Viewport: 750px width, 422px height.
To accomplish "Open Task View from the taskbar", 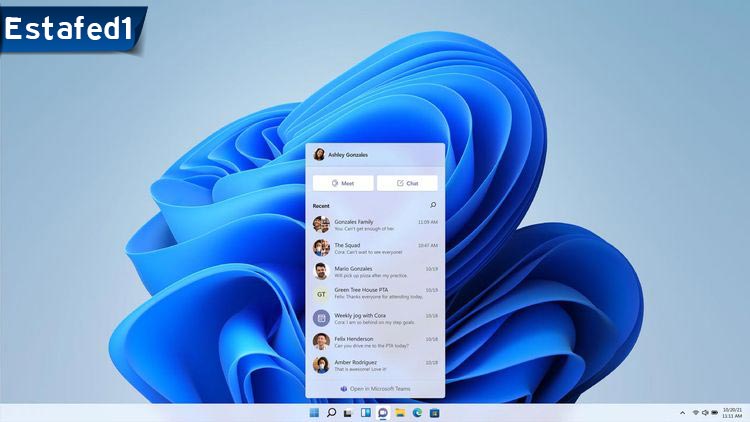I will click(x=348, y=413).
